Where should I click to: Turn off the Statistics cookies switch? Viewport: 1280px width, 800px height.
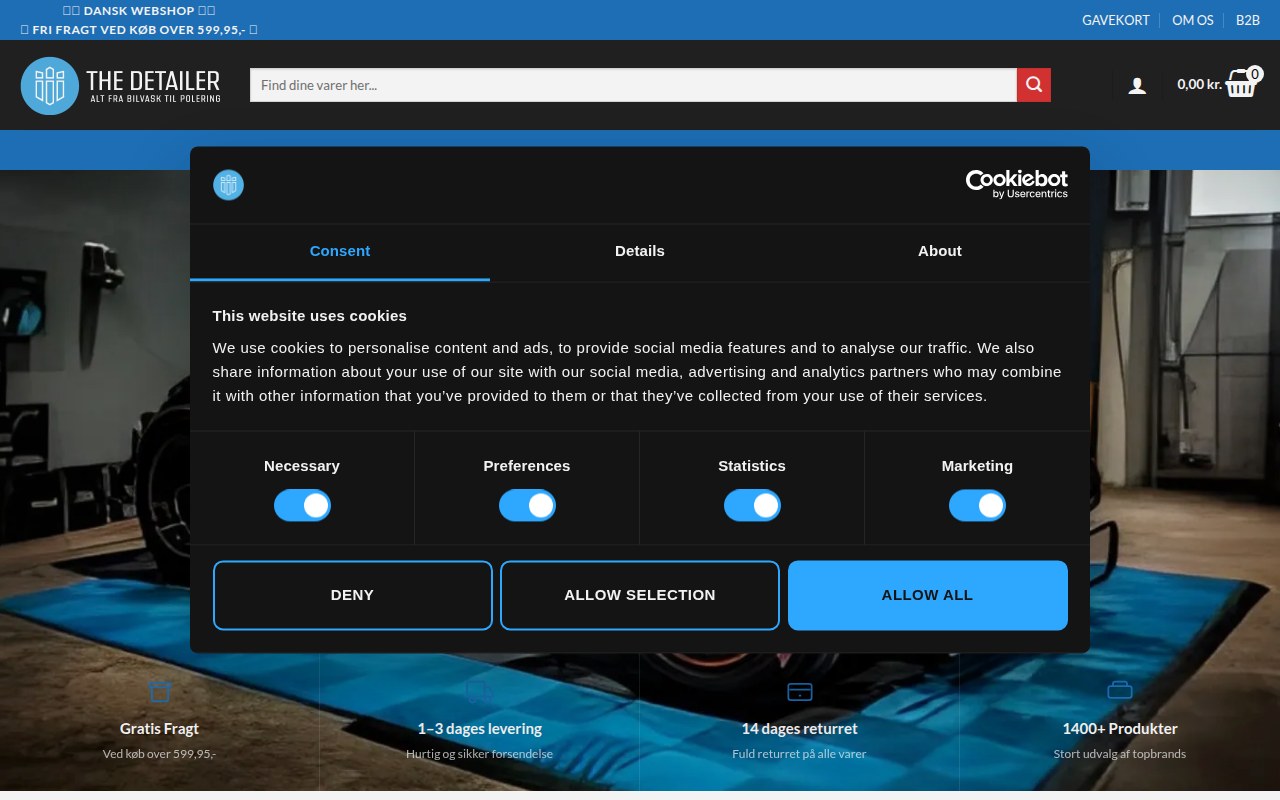point(752,506)
